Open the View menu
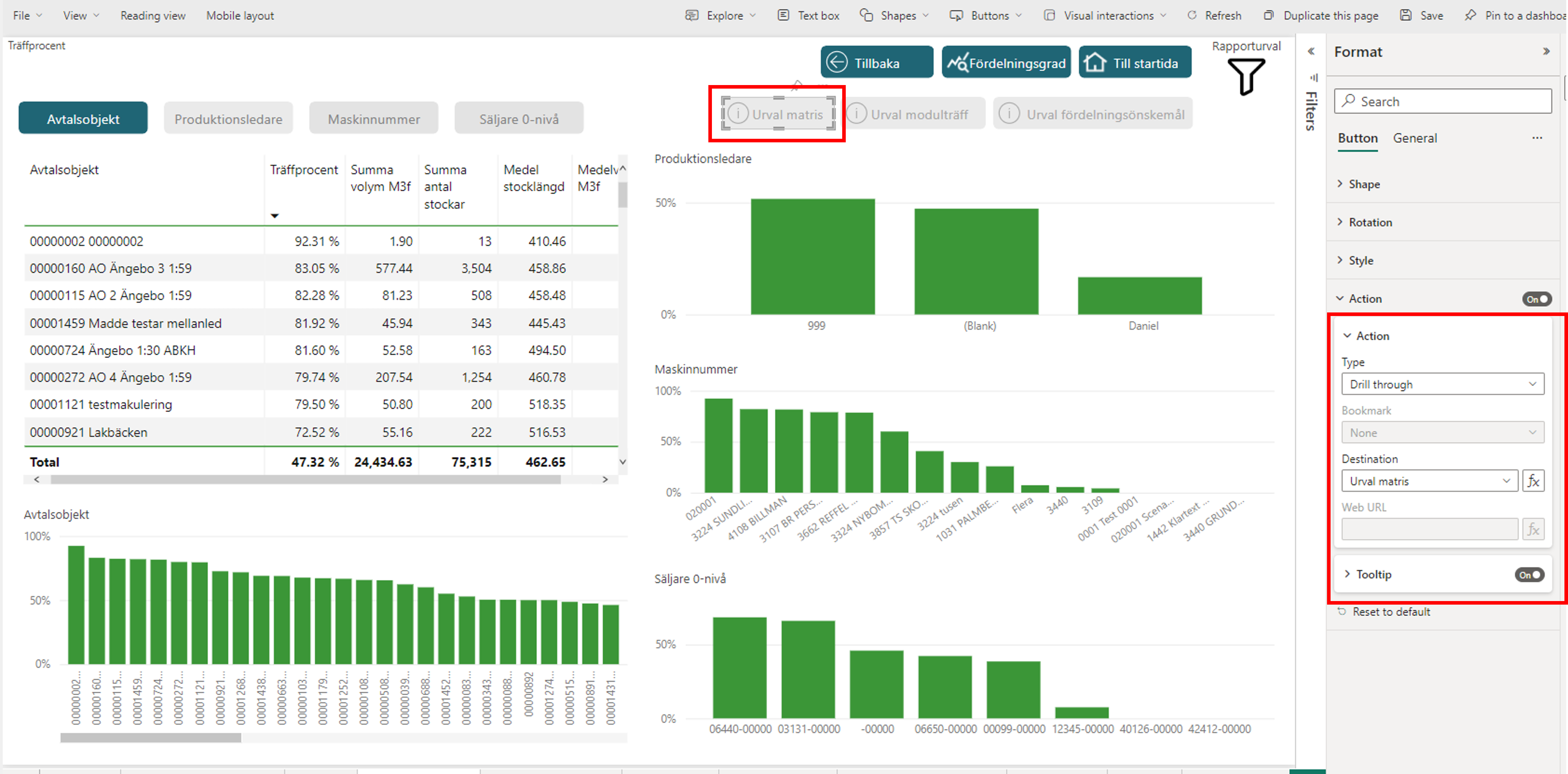Image resolution: width=1568 pixels, height=774 pixels. pyautogui.click(x=81, y=15)
